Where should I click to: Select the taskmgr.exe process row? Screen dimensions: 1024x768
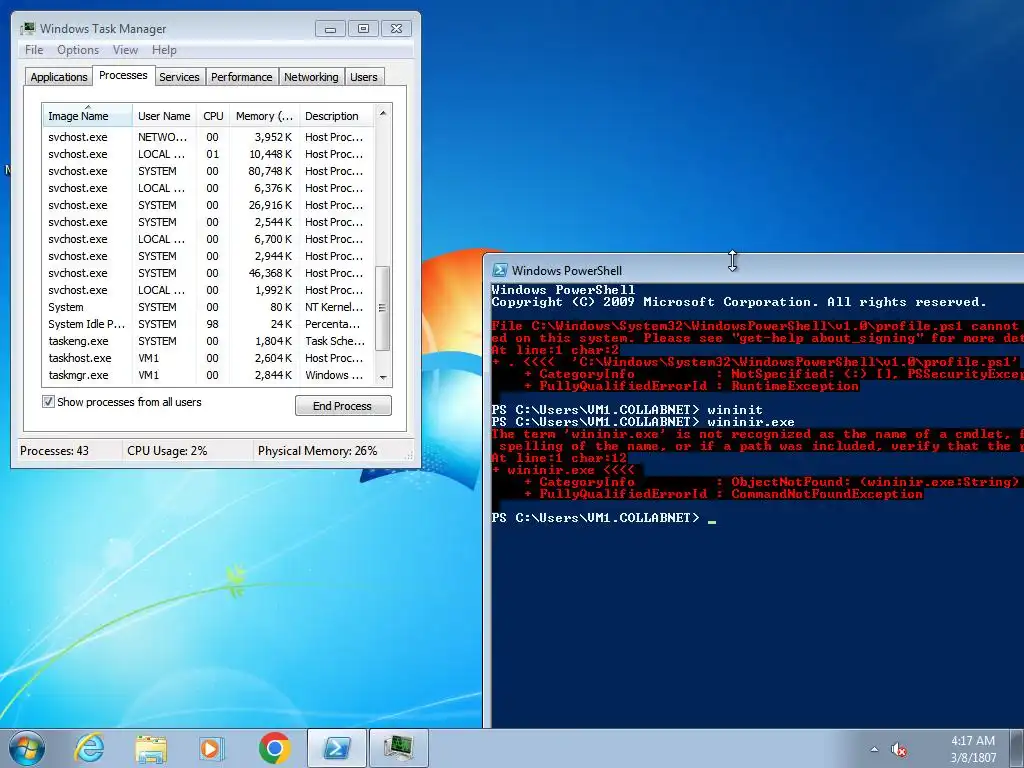point(209,375)
